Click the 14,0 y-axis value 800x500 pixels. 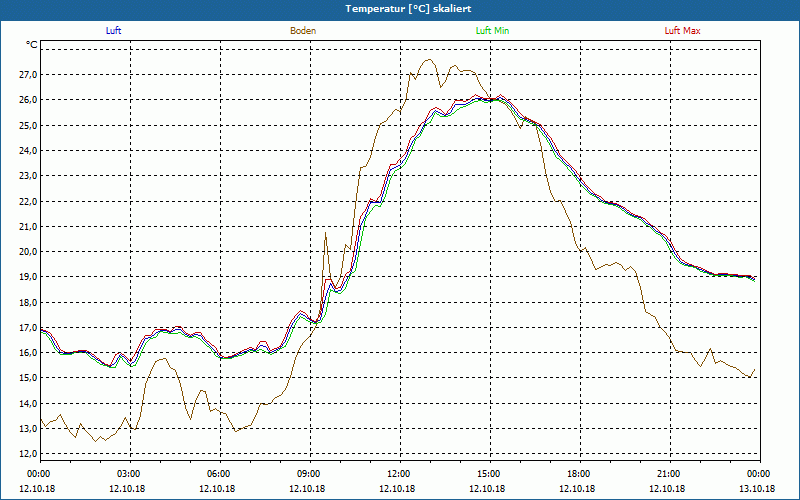pos(28,404)
